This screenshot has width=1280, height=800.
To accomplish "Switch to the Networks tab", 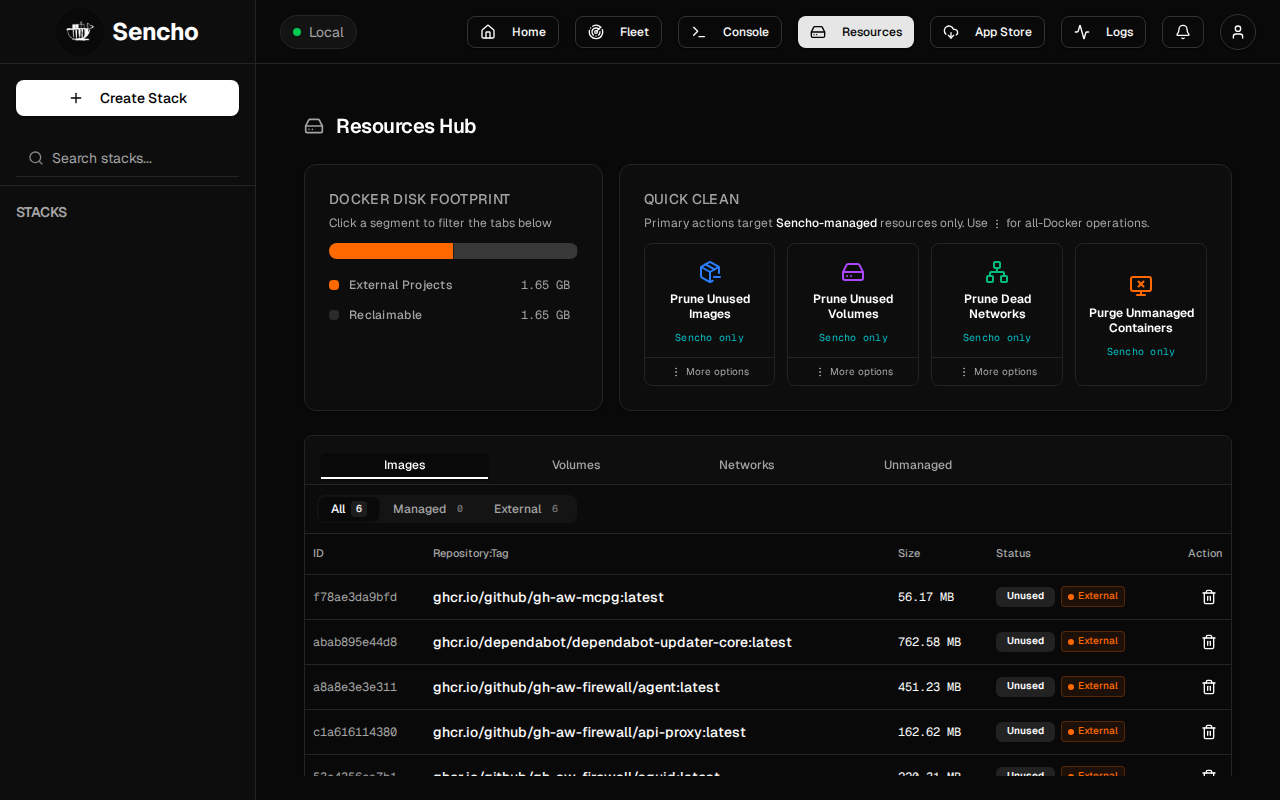I will [747, 465].
